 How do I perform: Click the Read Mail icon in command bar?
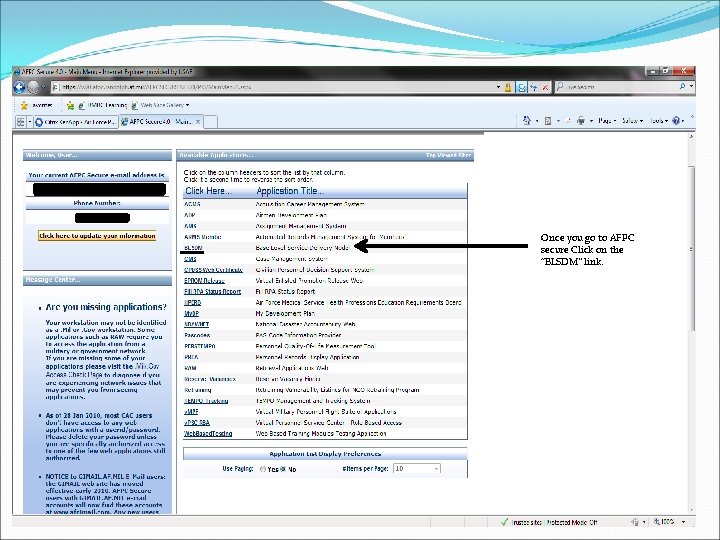(x=568, y=121)
